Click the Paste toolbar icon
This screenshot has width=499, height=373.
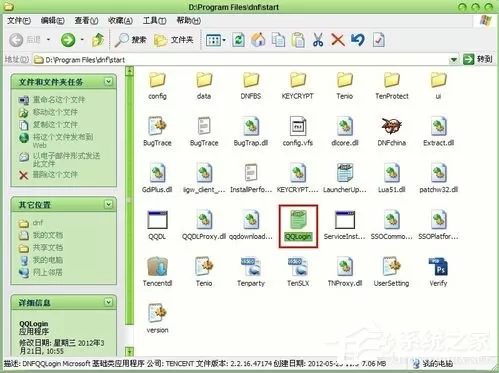(298, 40)
